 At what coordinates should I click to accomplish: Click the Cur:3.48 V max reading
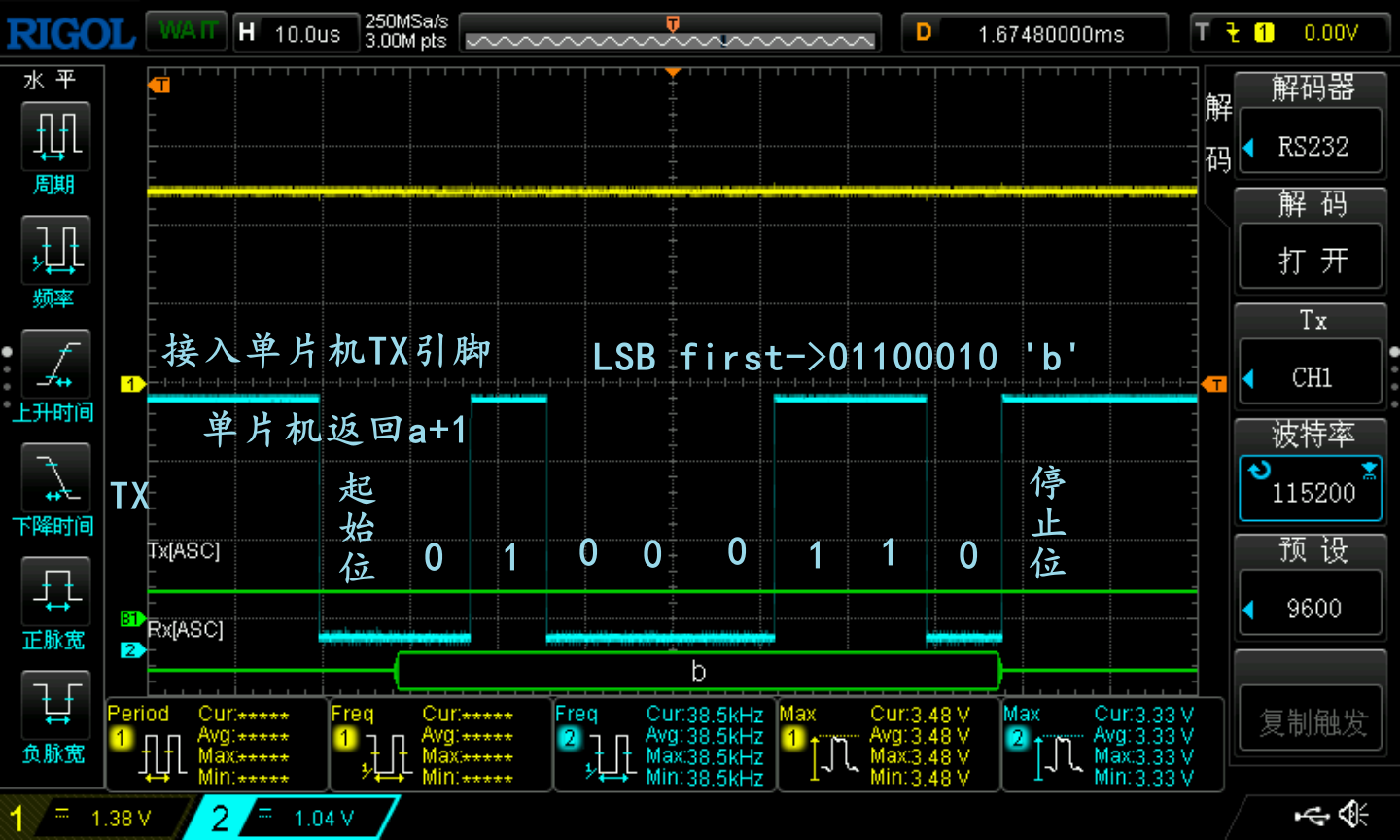point(920,715)
